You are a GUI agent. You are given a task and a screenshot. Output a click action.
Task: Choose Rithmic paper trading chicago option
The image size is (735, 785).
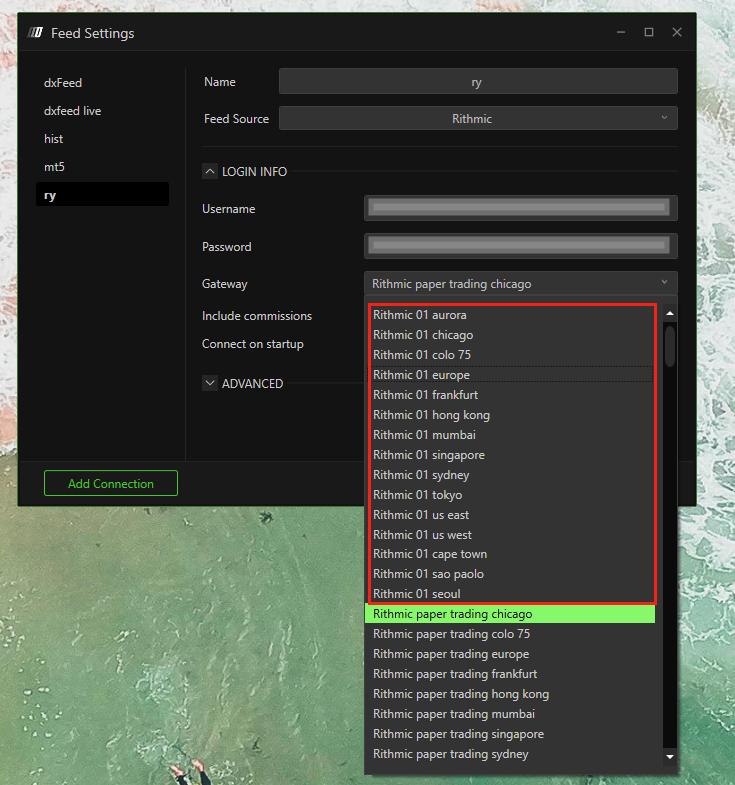point(452,614)
